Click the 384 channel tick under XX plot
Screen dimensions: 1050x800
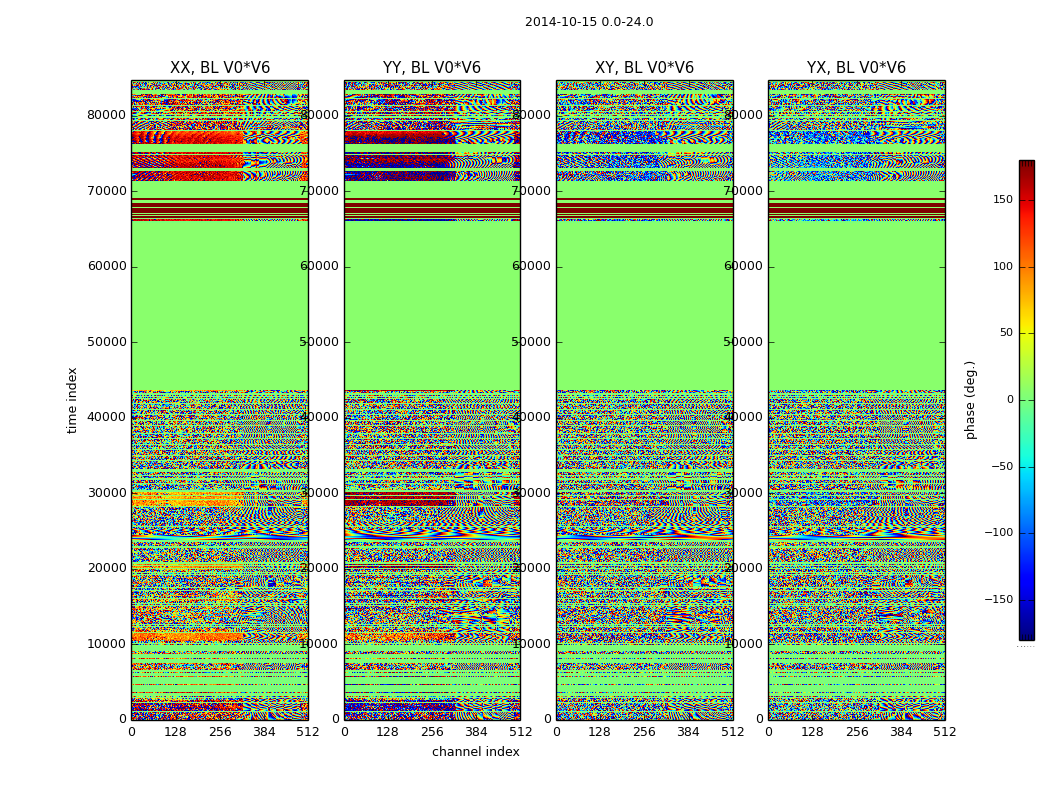[264, 732]
